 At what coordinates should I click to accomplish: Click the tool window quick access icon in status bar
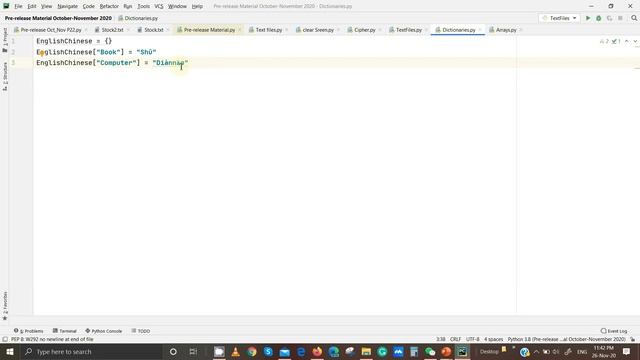coord(5,339)
